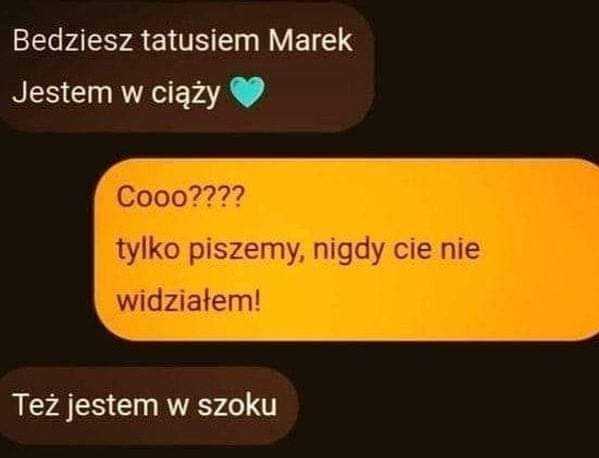
Task: Click the word 'jestem' in bottom message
Action: (113, 406)
